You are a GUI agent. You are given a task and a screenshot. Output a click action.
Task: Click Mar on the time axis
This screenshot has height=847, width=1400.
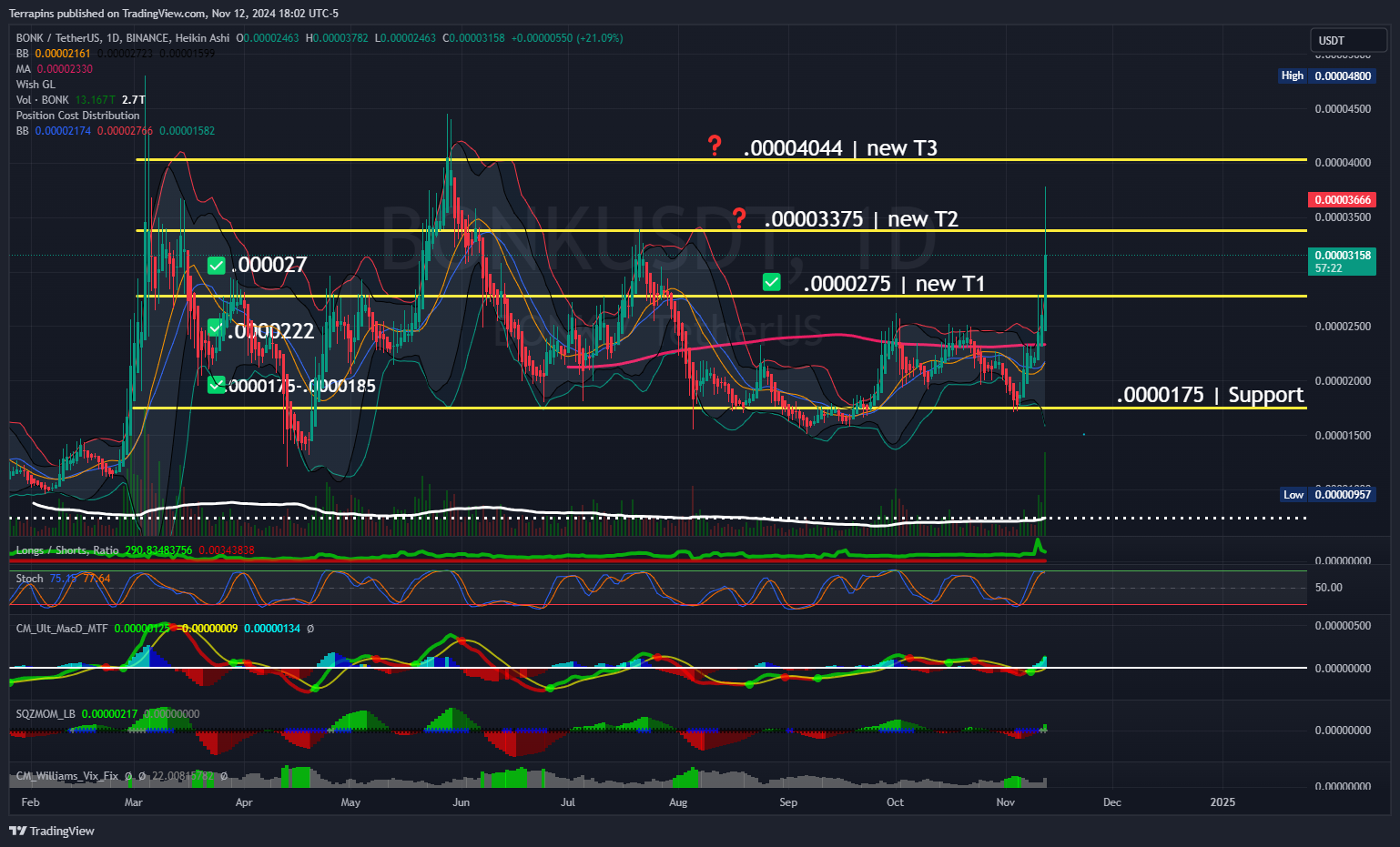point(134,802)
